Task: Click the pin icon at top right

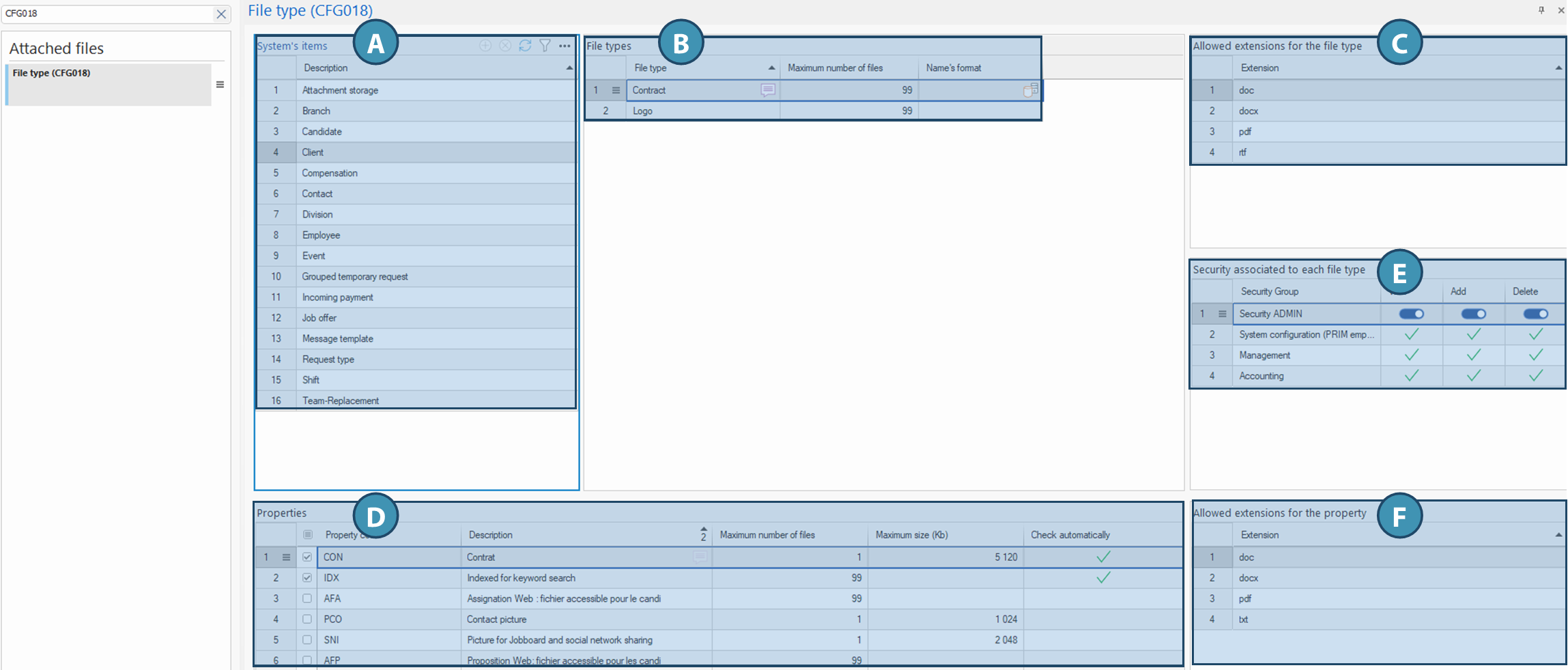Action: point(1541,10)
